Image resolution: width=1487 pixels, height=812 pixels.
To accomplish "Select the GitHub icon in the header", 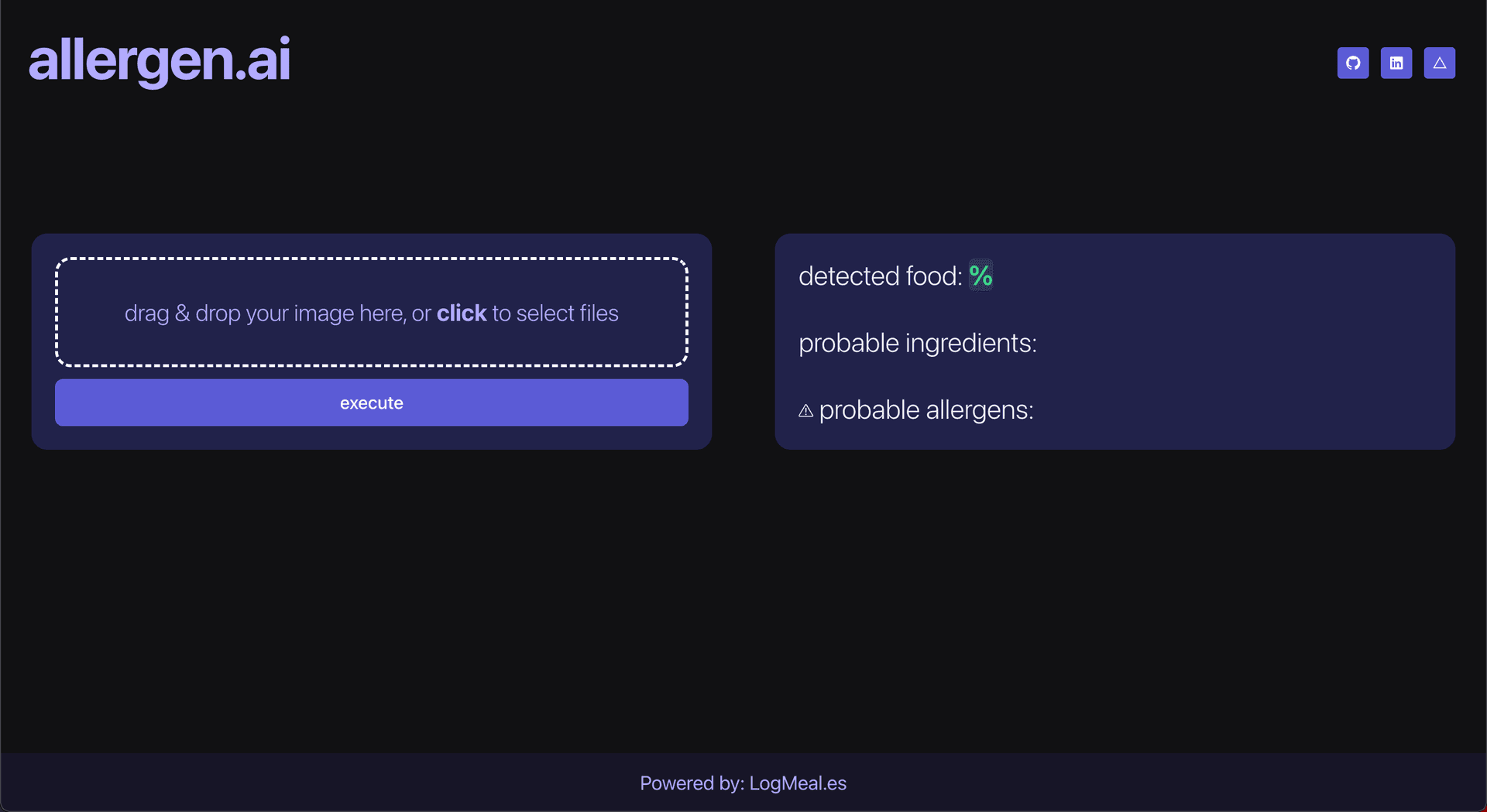I will click(x=1353, y=63).
